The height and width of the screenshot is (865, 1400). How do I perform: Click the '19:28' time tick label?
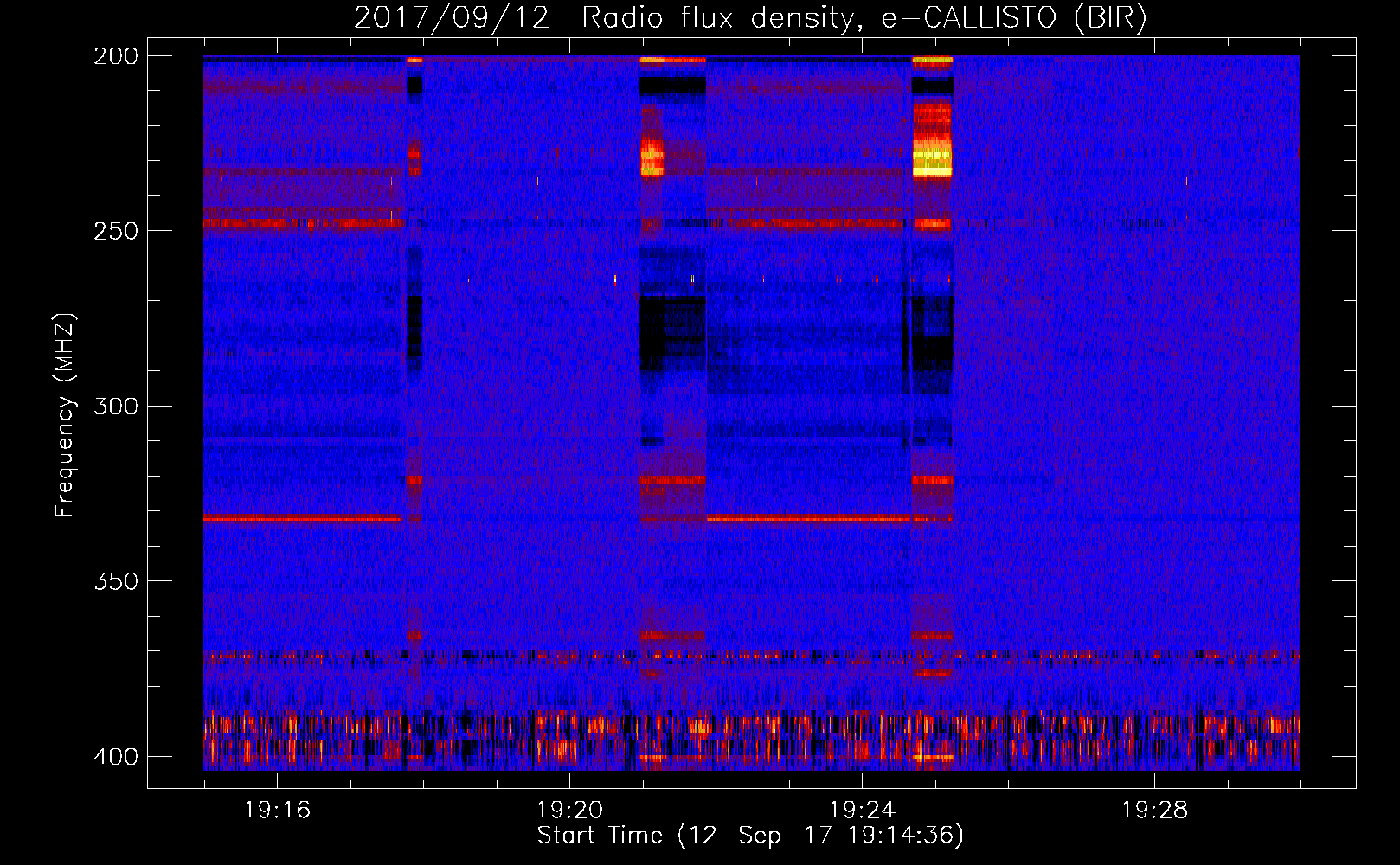(1154, 811)
